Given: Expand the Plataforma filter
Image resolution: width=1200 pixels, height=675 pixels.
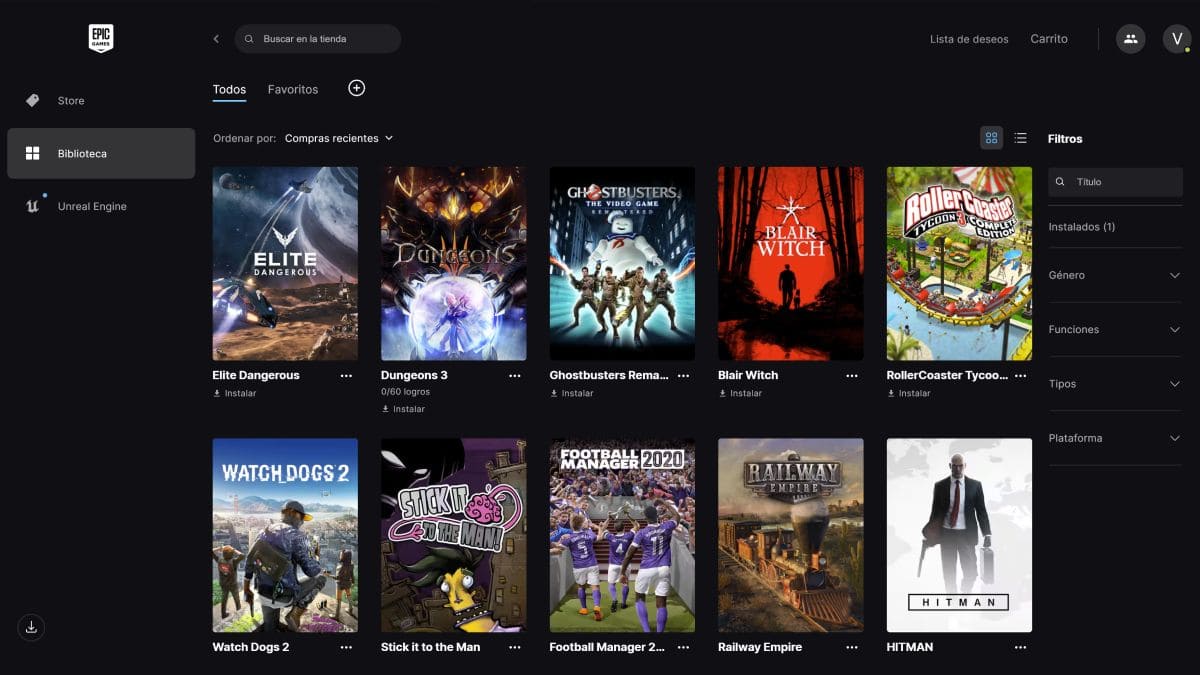Looking at the screenshot, I should (1115, 438).
